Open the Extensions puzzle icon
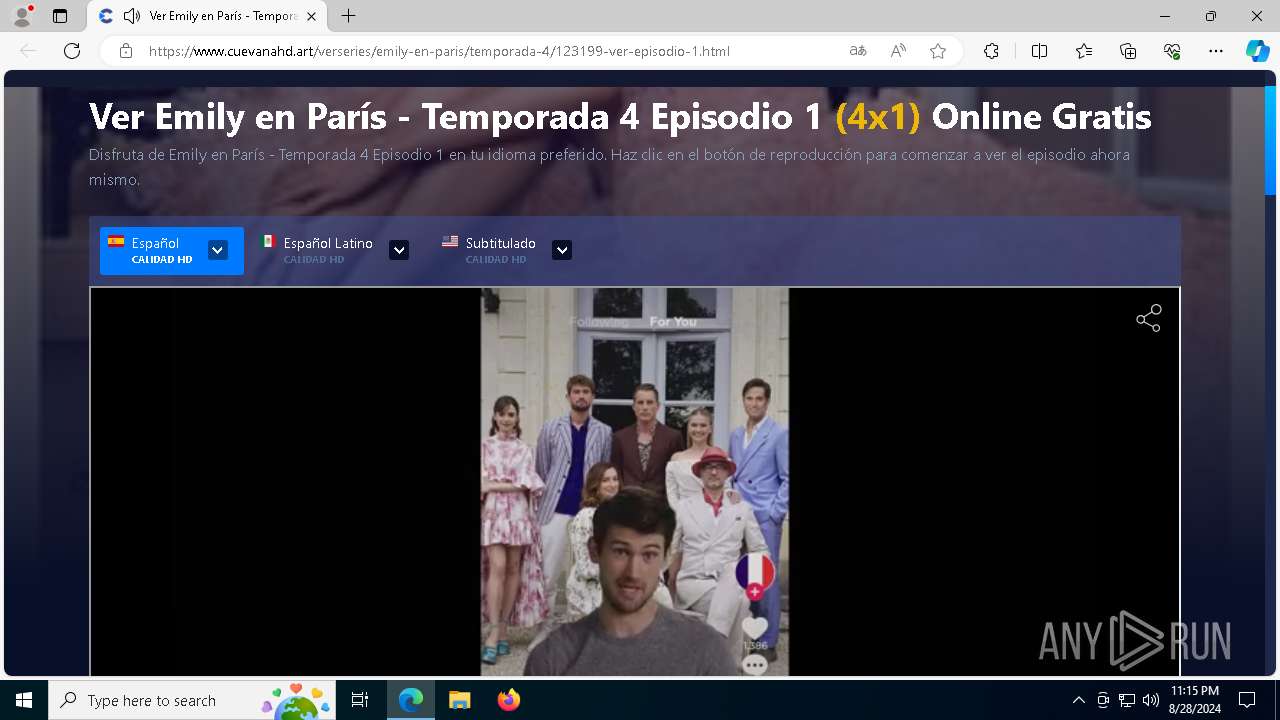 click(x=991, y=51)
